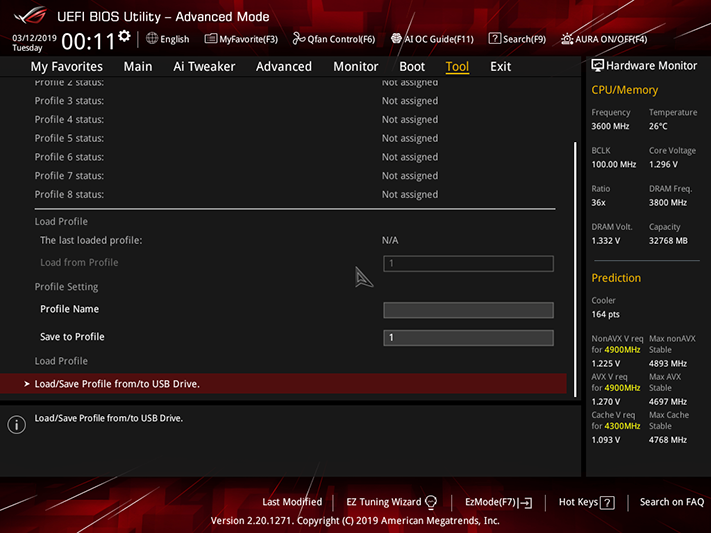Click the Hardware Monitor display icon
Viewport: 711px width, 533px height.
(x=598, y=65)
